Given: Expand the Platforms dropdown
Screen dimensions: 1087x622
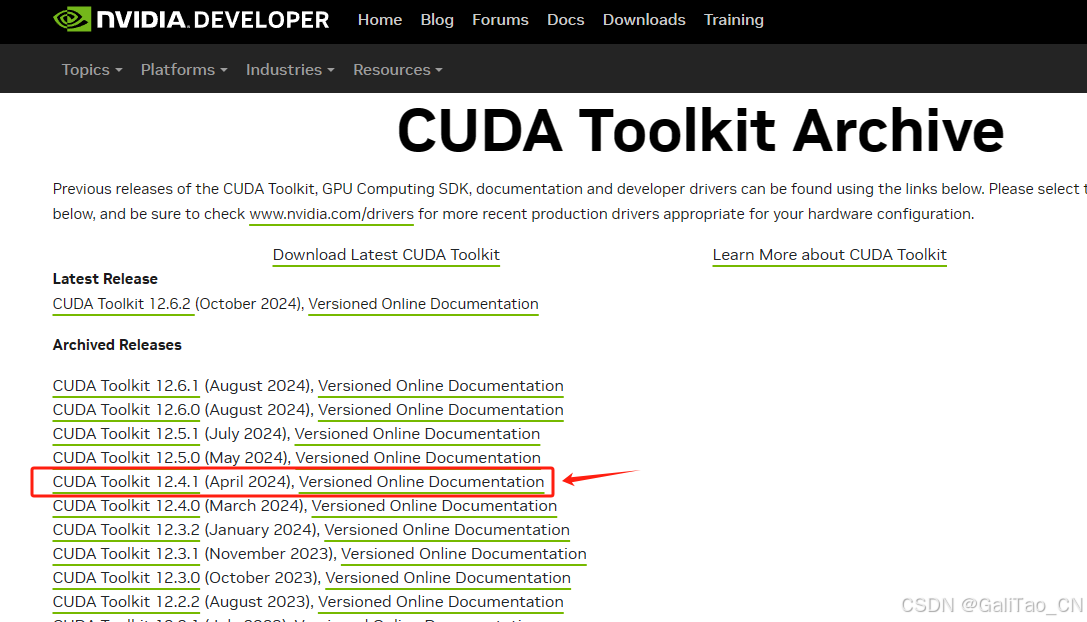Looking at the screenshot, I should tap(184, 70).
